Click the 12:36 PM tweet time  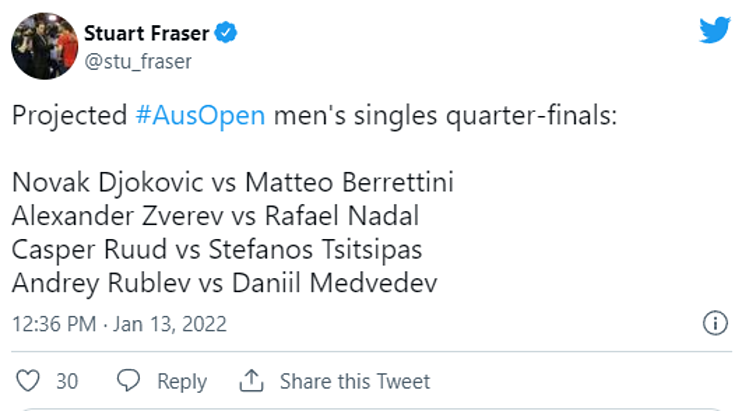point(52,325)
